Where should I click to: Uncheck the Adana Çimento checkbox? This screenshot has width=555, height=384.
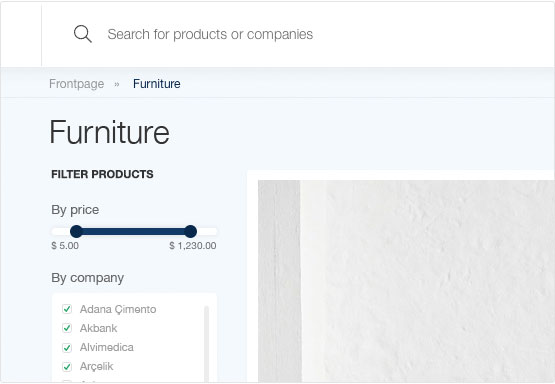coord(67,309)
